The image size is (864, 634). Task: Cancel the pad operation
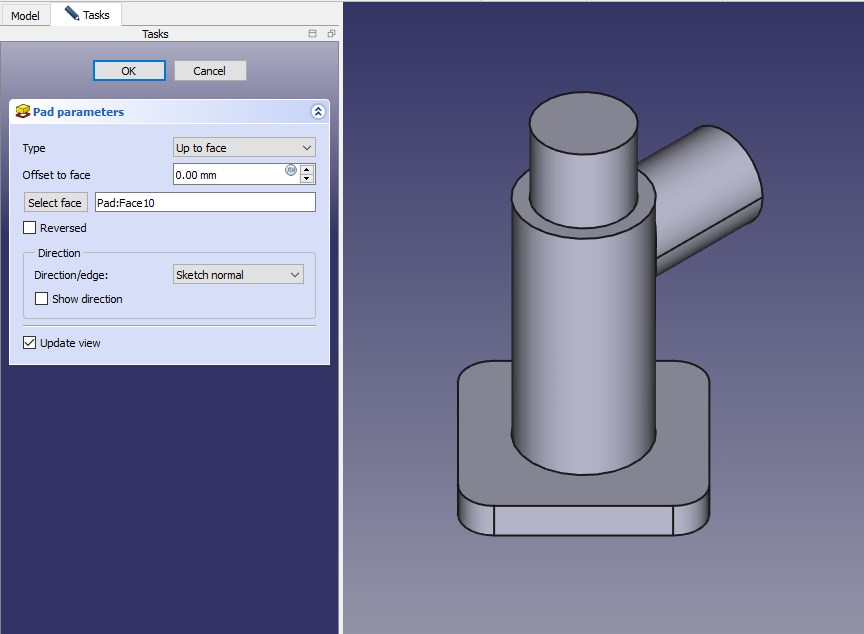[x=210, y=71]
